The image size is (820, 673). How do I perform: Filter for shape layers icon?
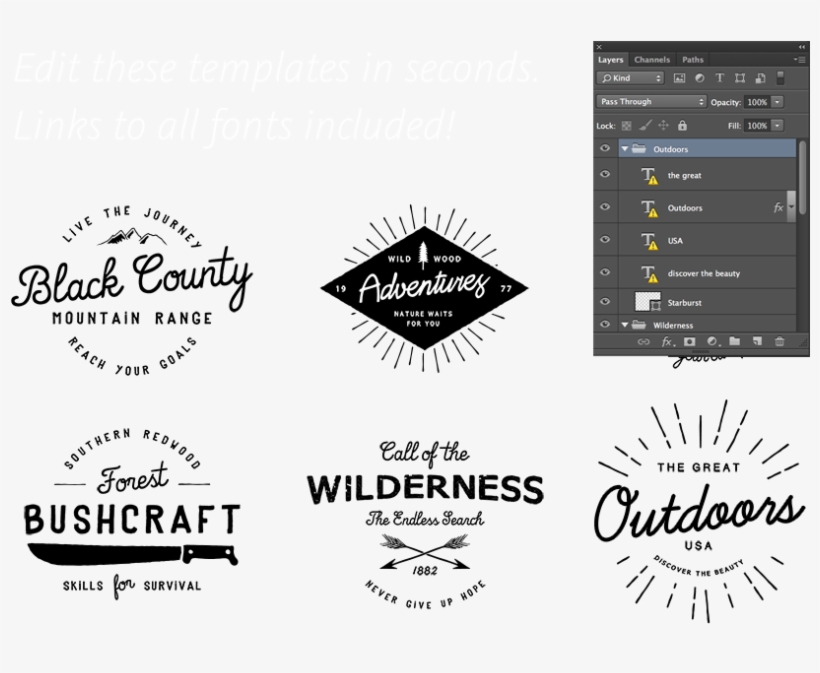coord(739,78)
